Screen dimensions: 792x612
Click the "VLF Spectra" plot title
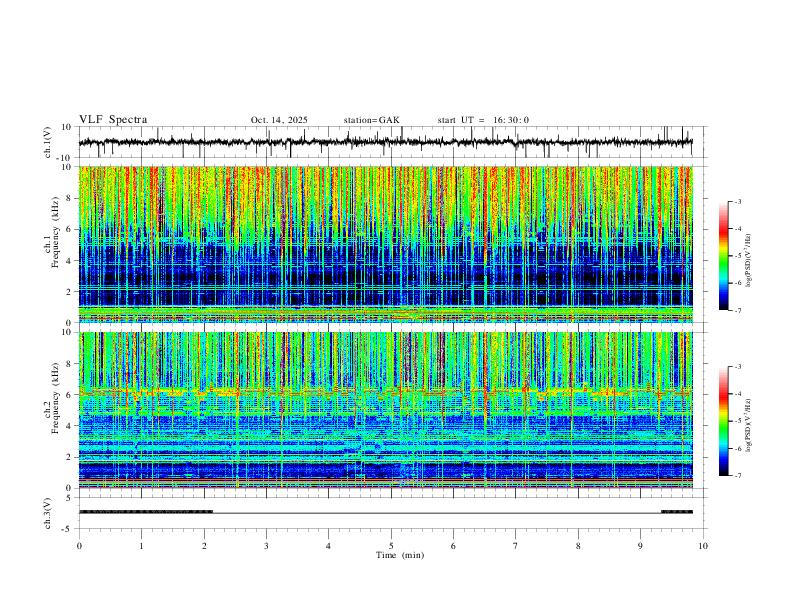113,119
